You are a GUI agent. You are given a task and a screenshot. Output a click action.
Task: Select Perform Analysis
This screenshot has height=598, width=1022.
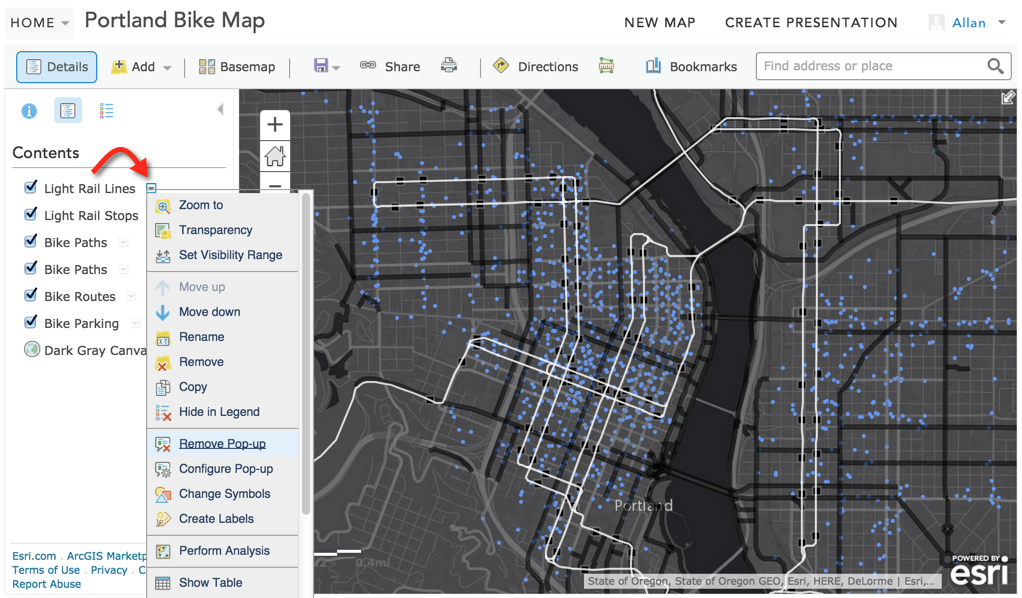[223, 551]
